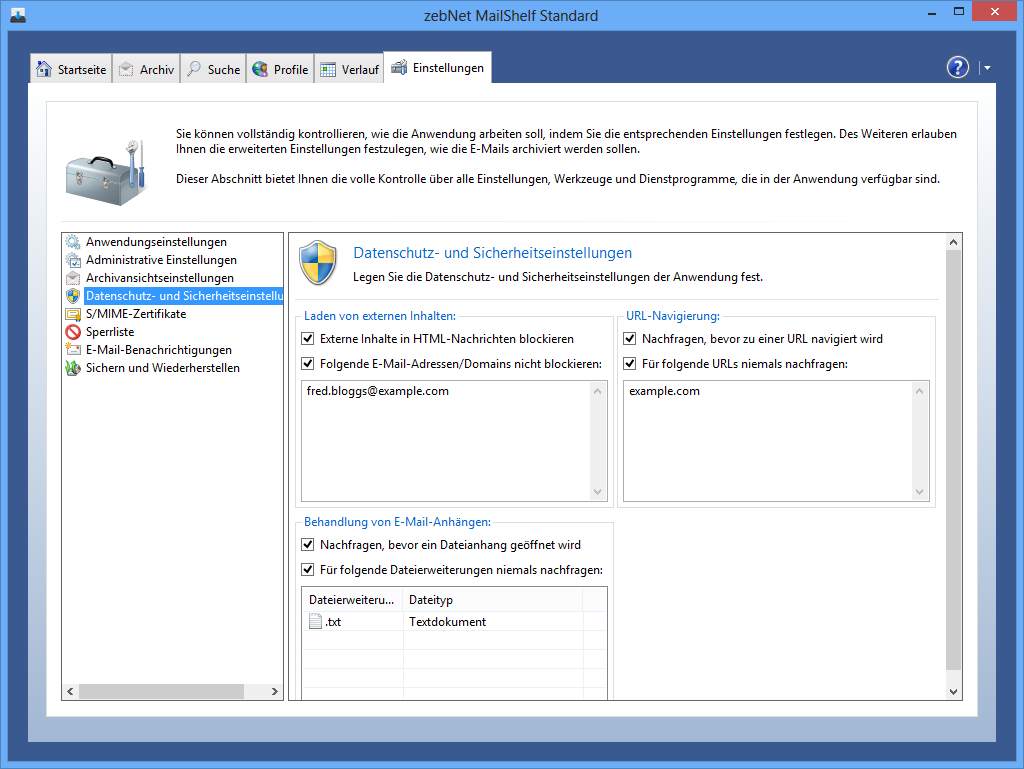Click the Profile globe icon
This screenshot has height=769, width=1024.
pyautogui.click(x=260, y=69)
